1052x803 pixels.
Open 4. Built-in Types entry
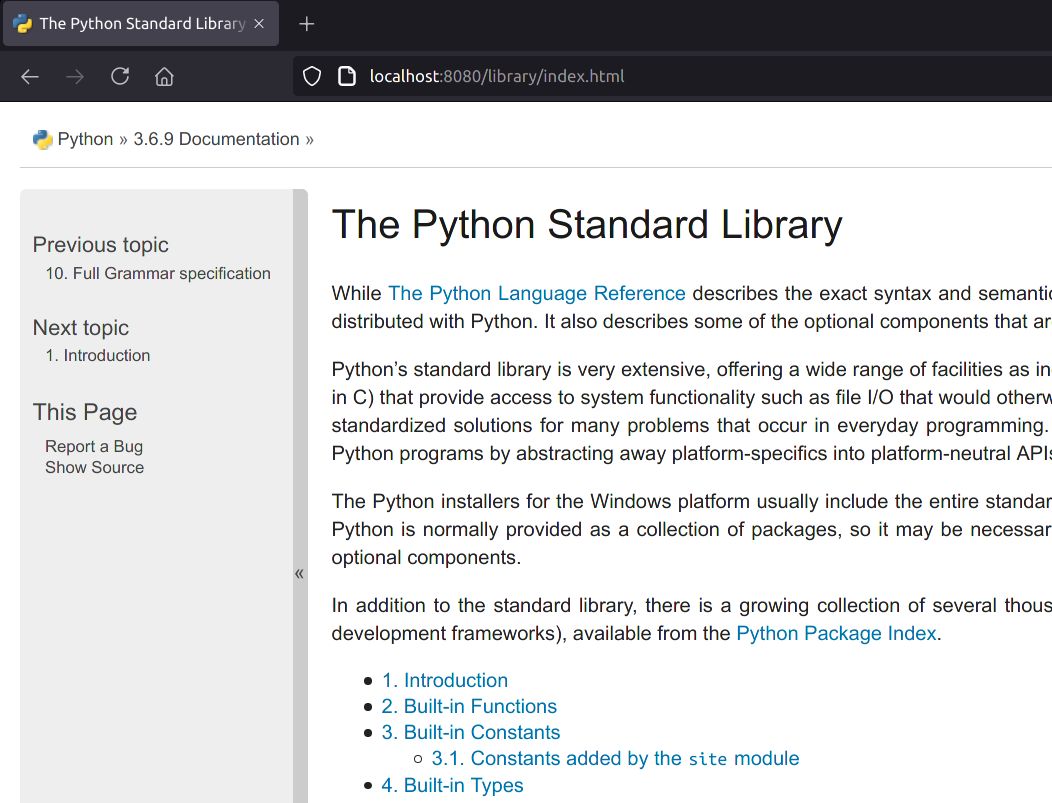452,785
